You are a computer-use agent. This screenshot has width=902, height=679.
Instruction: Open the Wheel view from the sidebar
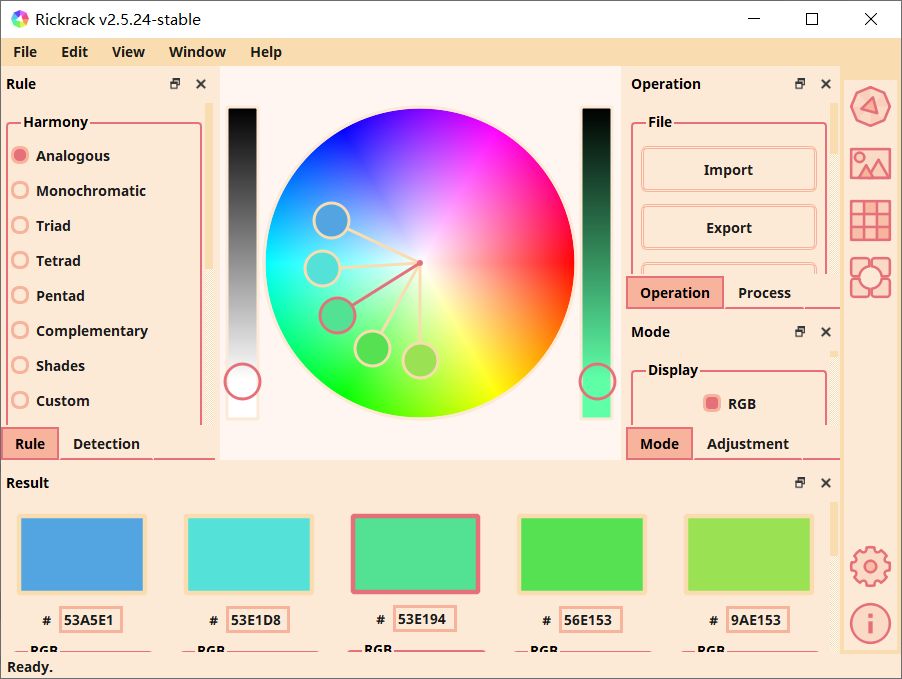[x=869, y=107]
